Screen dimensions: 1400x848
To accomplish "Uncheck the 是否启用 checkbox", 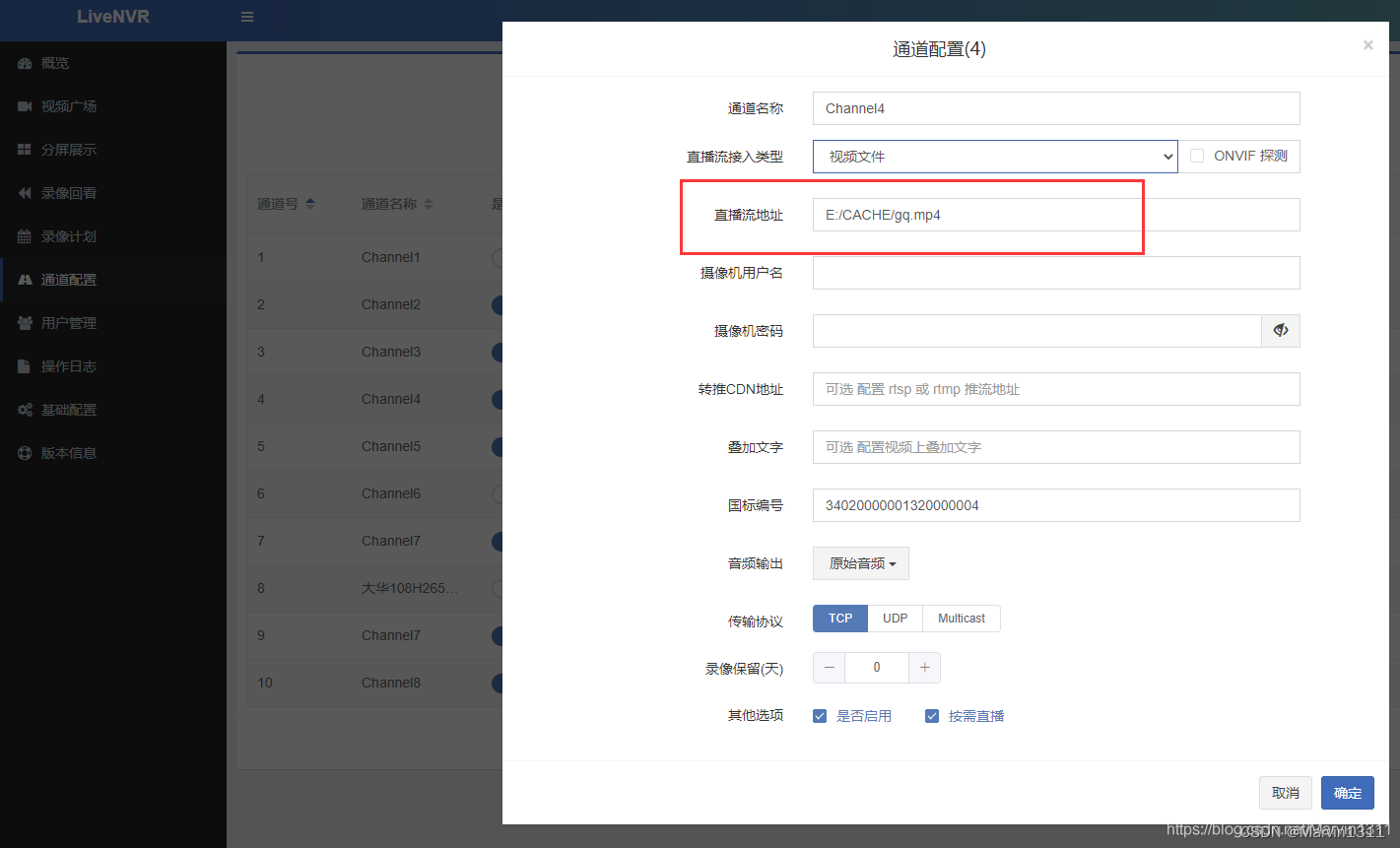I will [x=820, y=716].
